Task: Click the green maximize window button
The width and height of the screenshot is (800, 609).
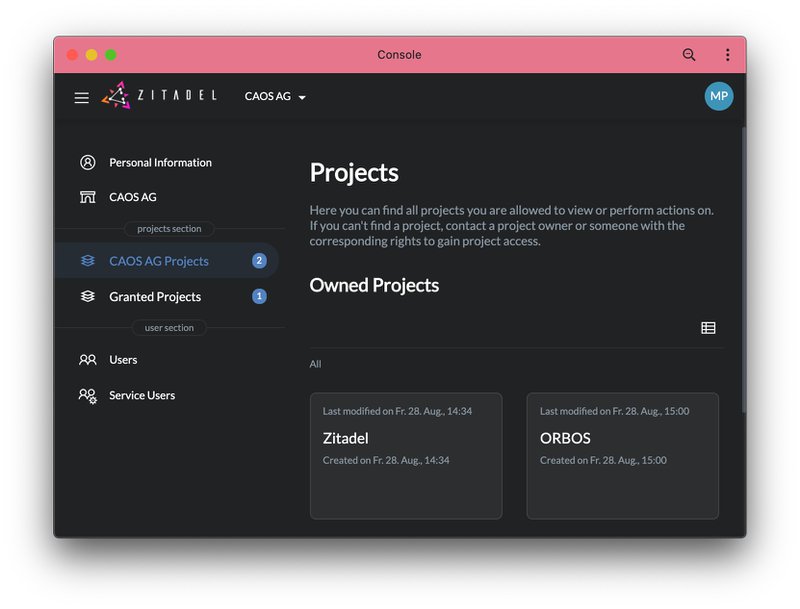Action: pyautogui.click(x=111, y=55)
